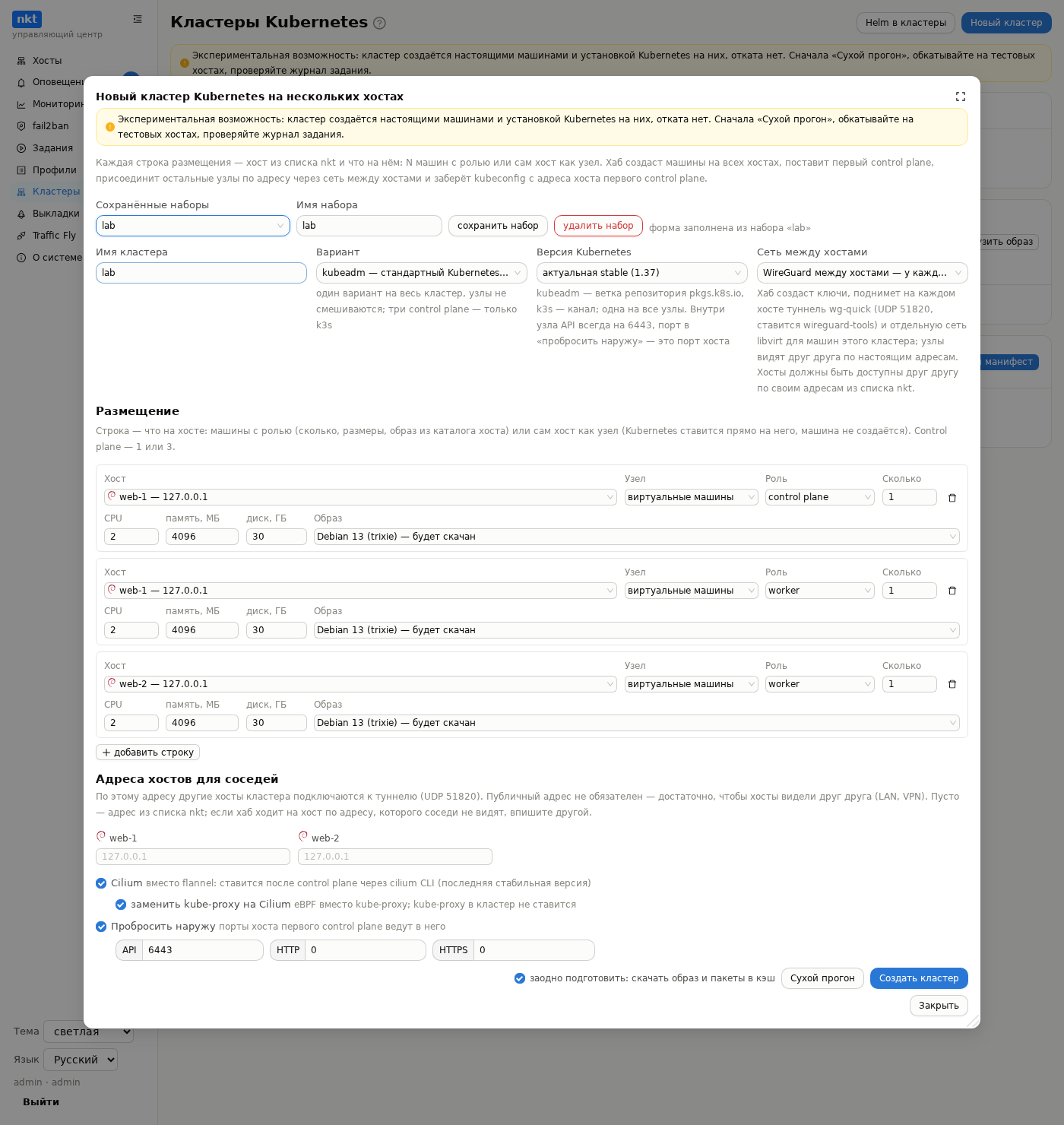Image resolution: width=1064 pixels, height=1125 pixels.
Task: Open the Вариант kubeadm dropdown
Action: [x=422, y=273]
